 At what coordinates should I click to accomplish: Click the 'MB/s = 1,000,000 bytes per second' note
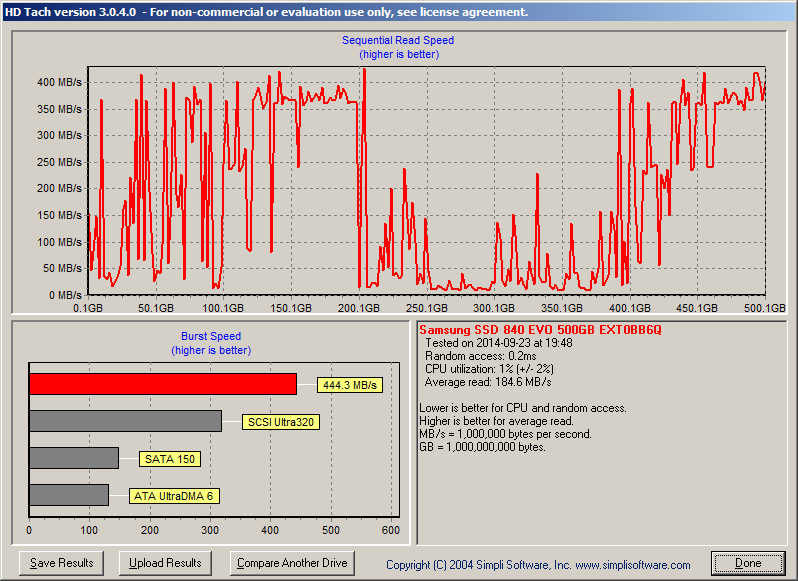[x=505, y=434]
